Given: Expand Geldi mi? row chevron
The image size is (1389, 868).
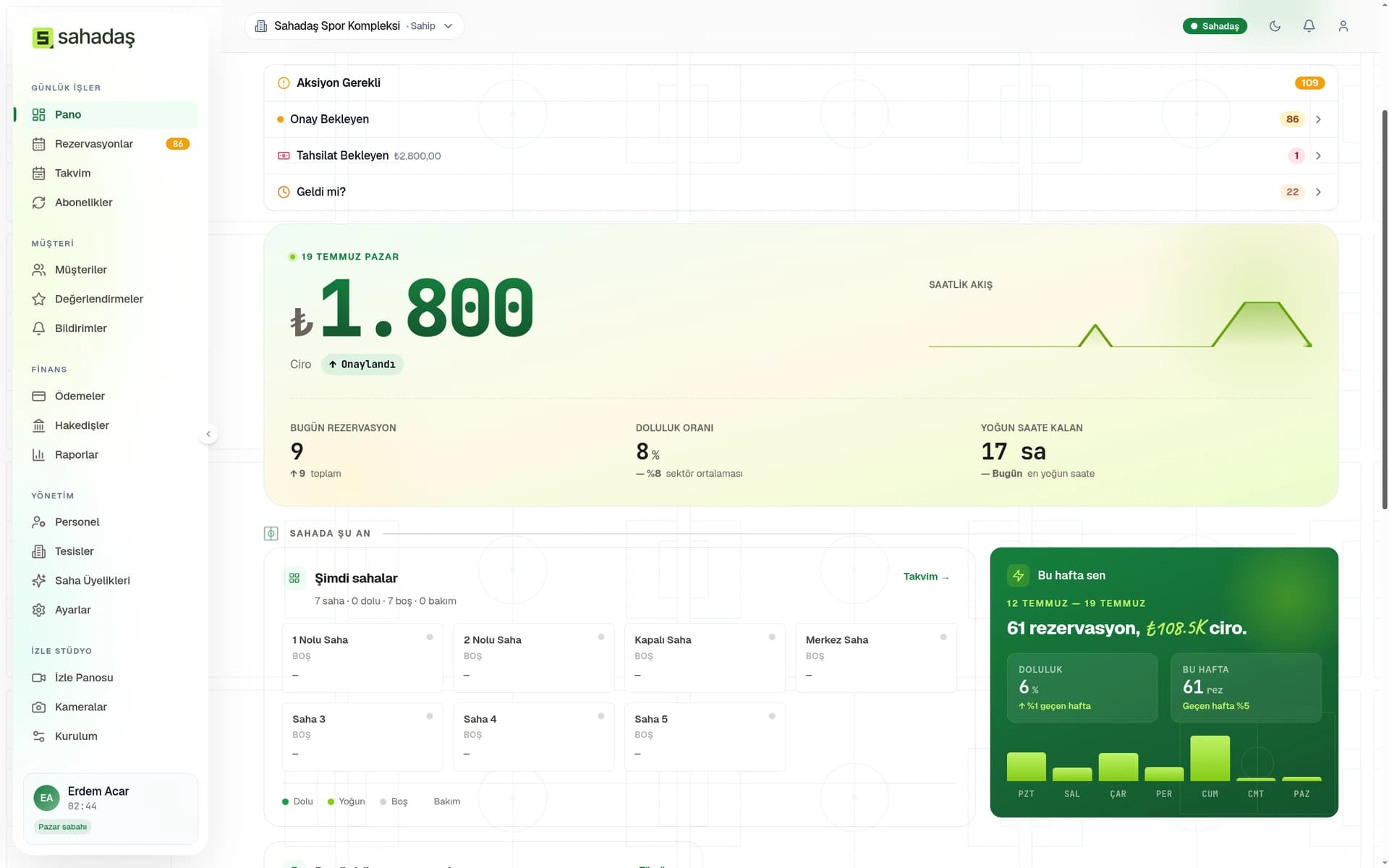Looking at the screenshot, I should pos(1318,192).
